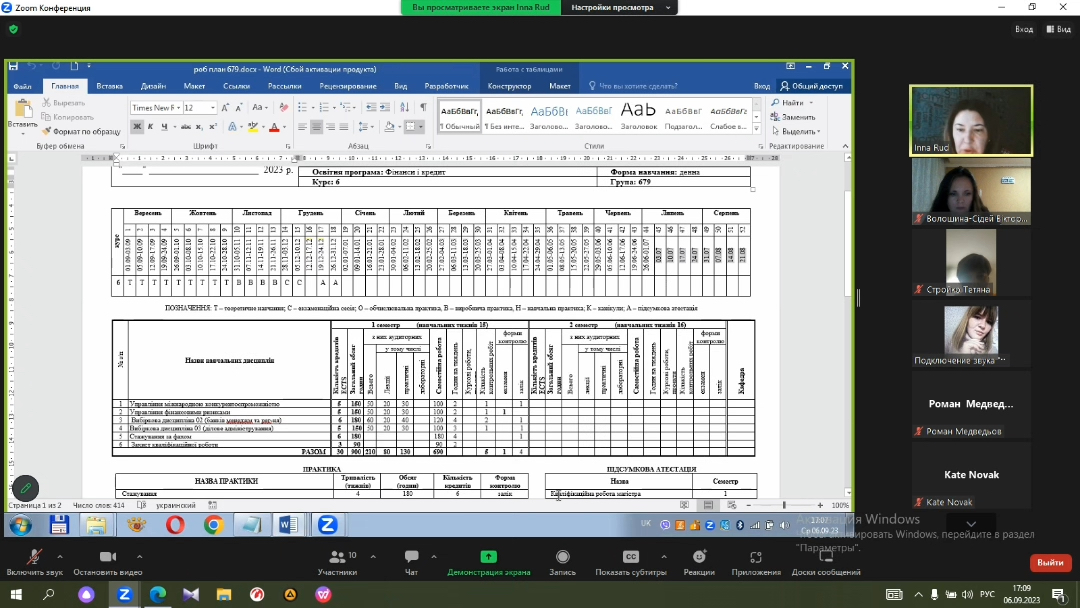
Task: Expand audio options arrow beside microphone
Action: (59, 556)
